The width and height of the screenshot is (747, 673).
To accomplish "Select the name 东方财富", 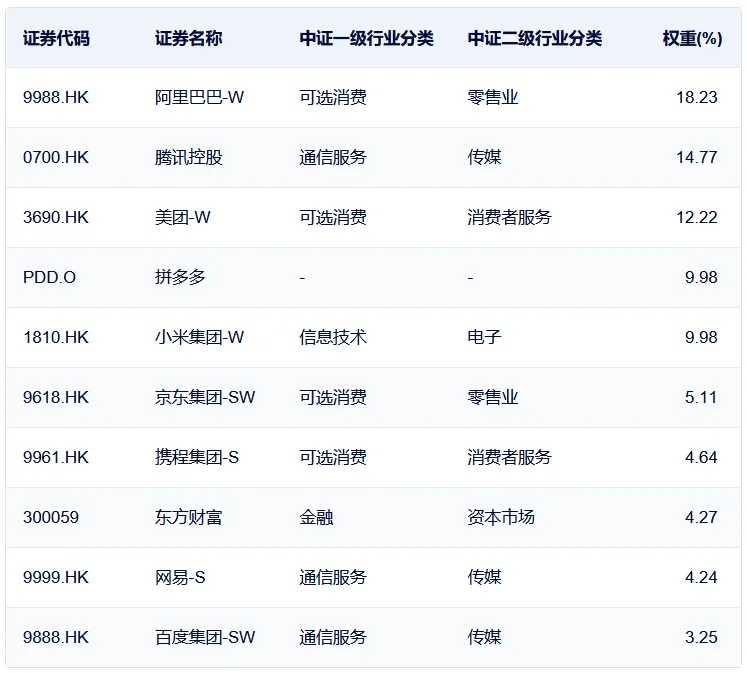I will pos(189,518).
